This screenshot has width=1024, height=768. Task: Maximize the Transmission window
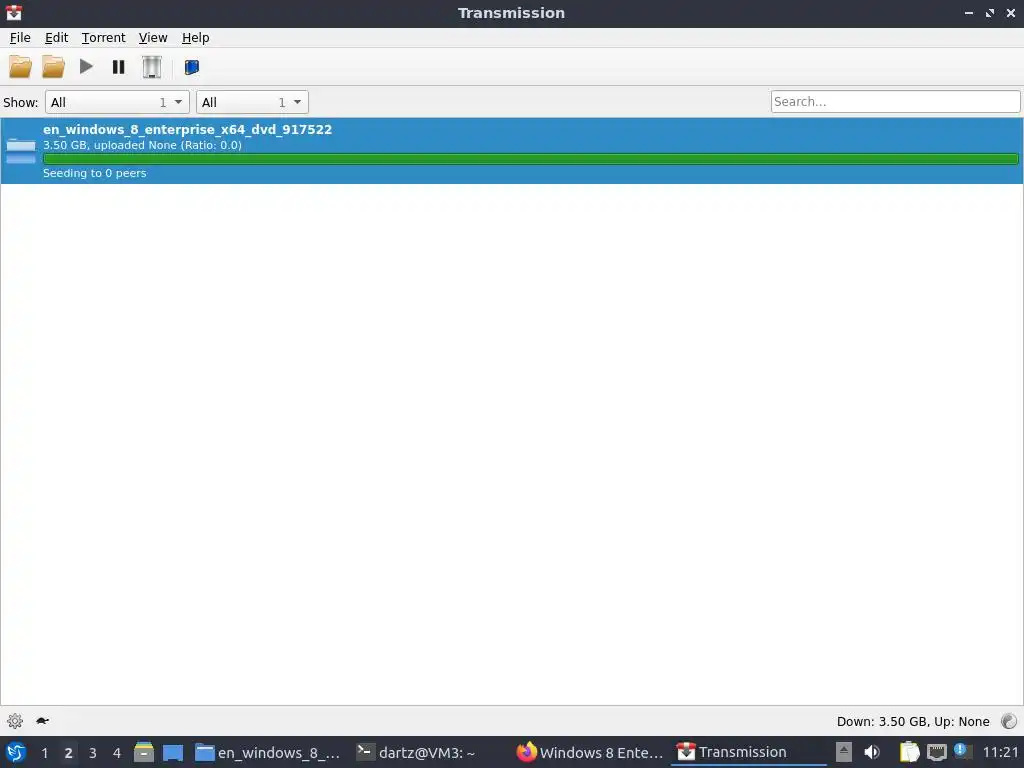(x=990, y=13)
